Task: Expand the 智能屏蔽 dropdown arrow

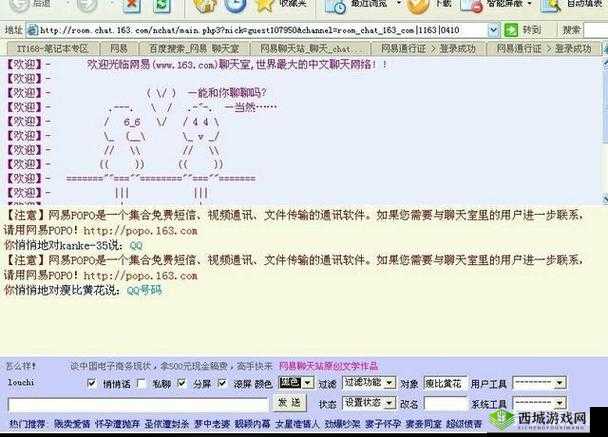Action: click(530, 4)
